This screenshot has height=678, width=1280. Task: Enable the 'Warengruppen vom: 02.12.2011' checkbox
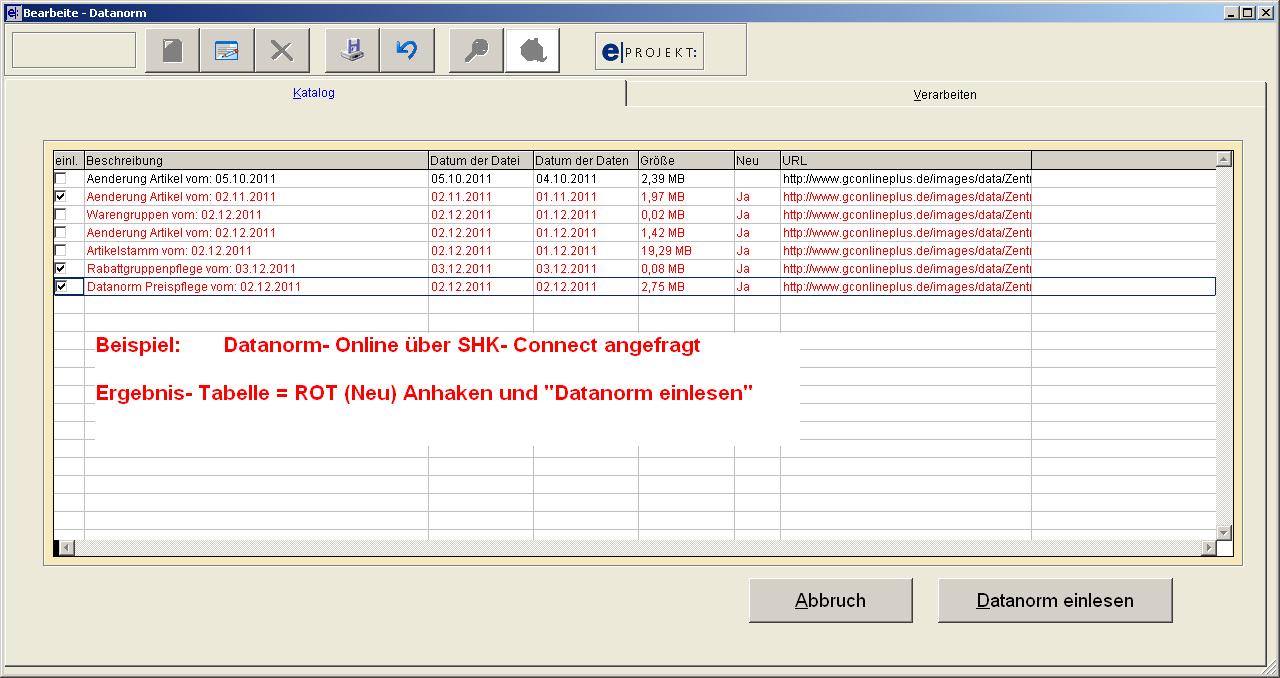(x=60, y=215)
